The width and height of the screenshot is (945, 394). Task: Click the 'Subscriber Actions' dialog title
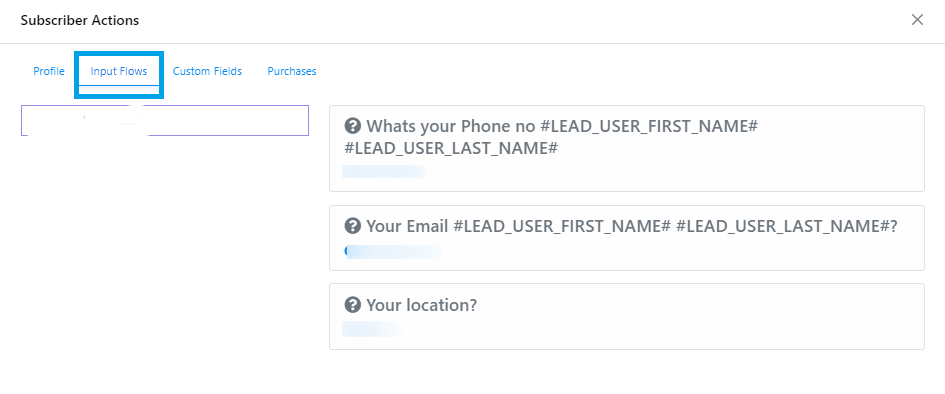(x=80, y=20)
